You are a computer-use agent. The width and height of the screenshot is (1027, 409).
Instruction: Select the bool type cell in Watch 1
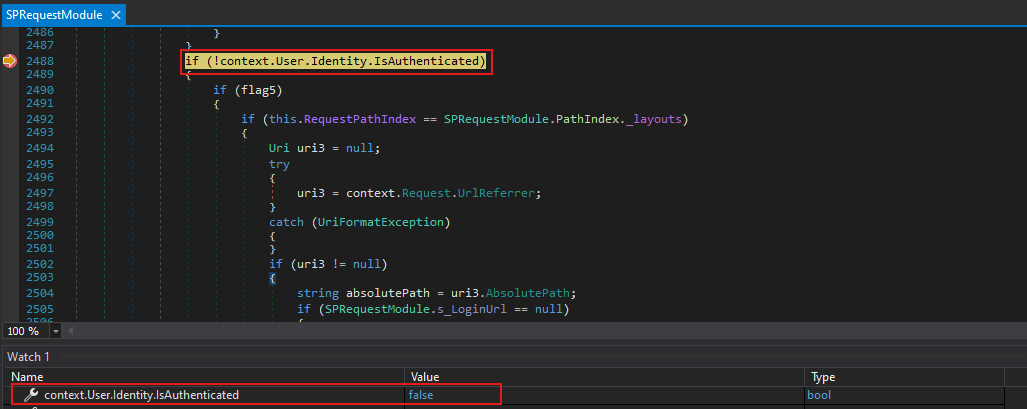click(x=821, y=395)
